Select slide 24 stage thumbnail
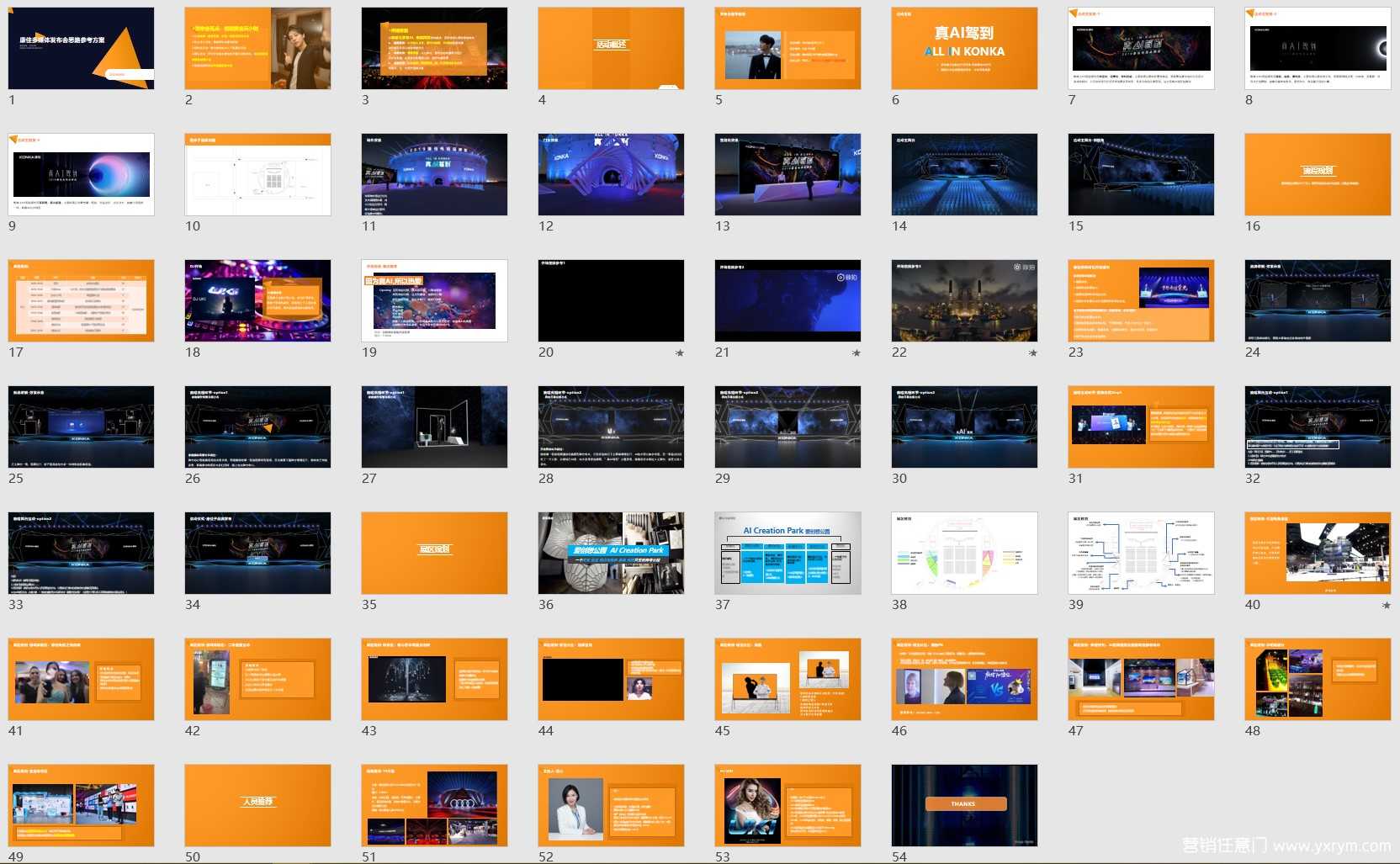This screenshot has height=864, width=1400. click(x=1318, y=300)
